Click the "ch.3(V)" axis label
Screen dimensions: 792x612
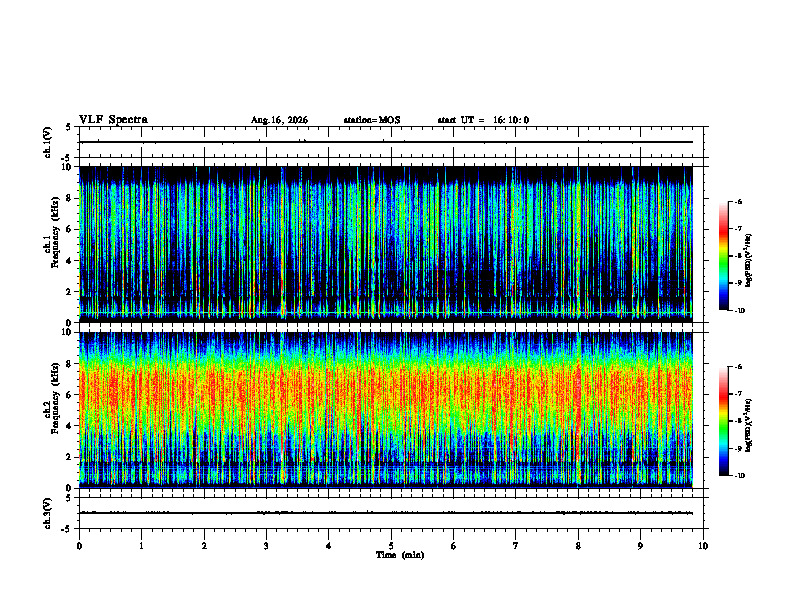point(48,513)
